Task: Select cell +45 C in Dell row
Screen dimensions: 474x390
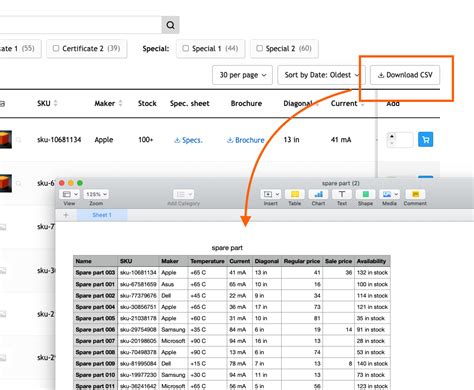Action: (207, 296)
